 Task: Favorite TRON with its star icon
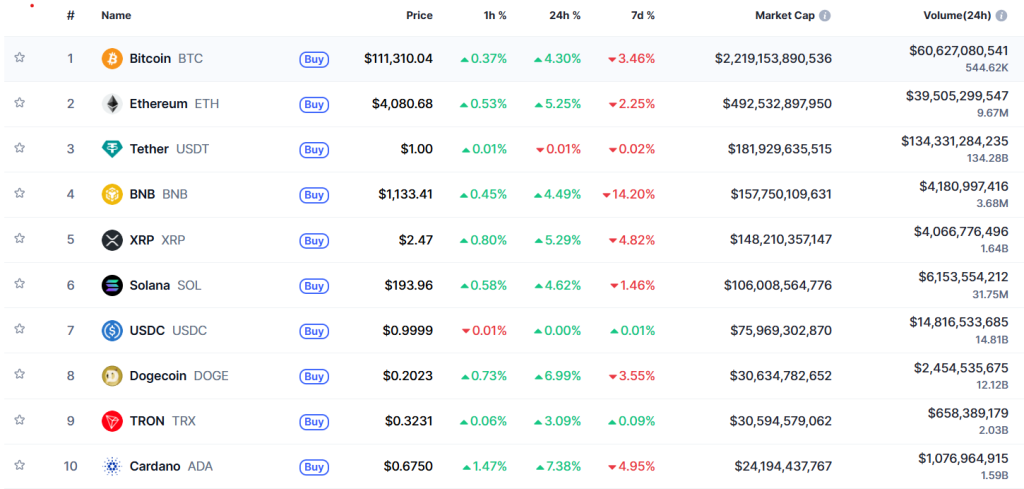coord(19,420)
